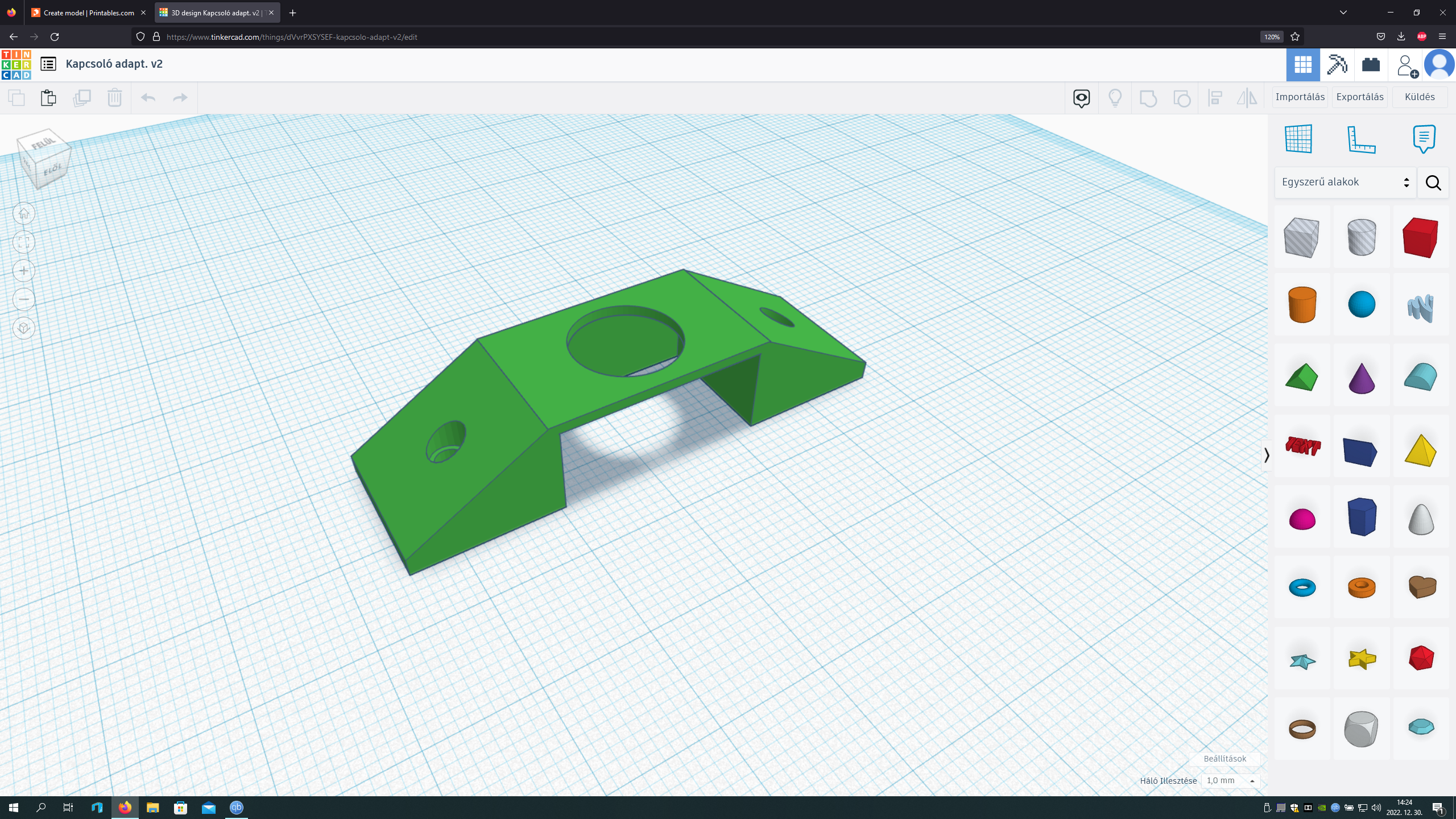Click the shapes search magnifier

[x=1433, y=183]
